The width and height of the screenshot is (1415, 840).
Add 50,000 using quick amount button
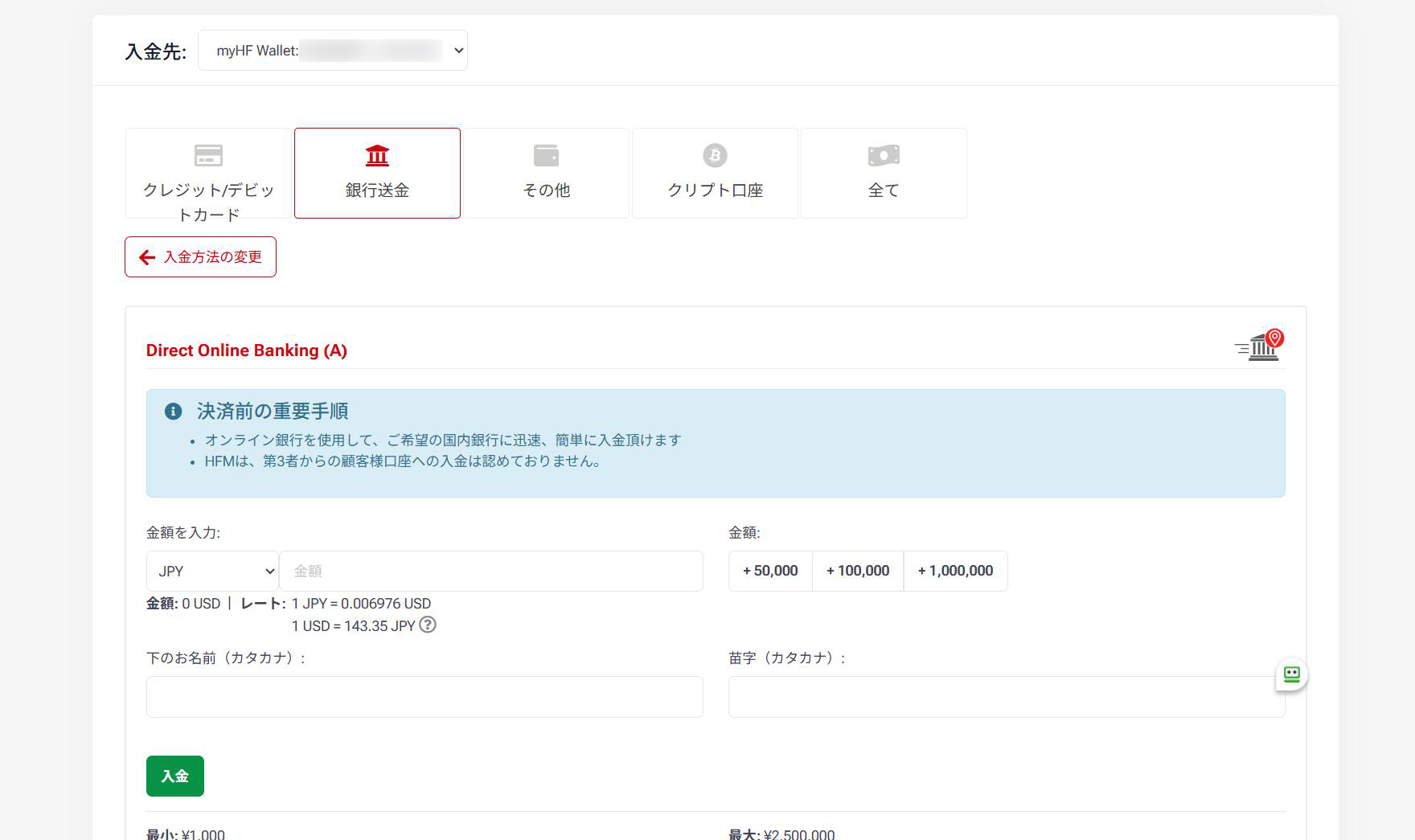click(x=770, y=572)
